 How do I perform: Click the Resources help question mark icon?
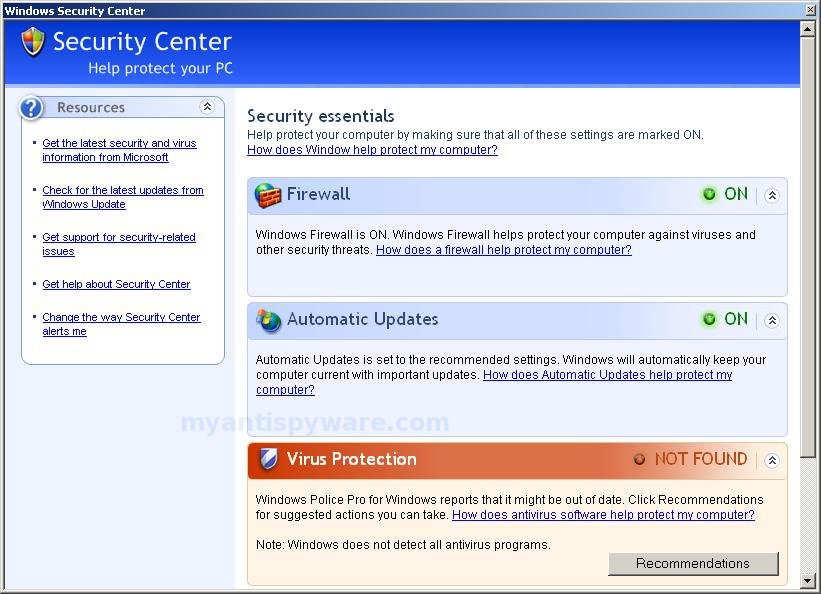click(x=31, y=108)
